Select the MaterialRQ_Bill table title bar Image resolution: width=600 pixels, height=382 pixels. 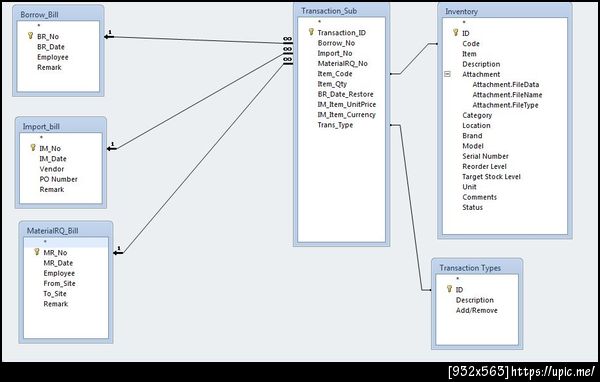(66, 230)
